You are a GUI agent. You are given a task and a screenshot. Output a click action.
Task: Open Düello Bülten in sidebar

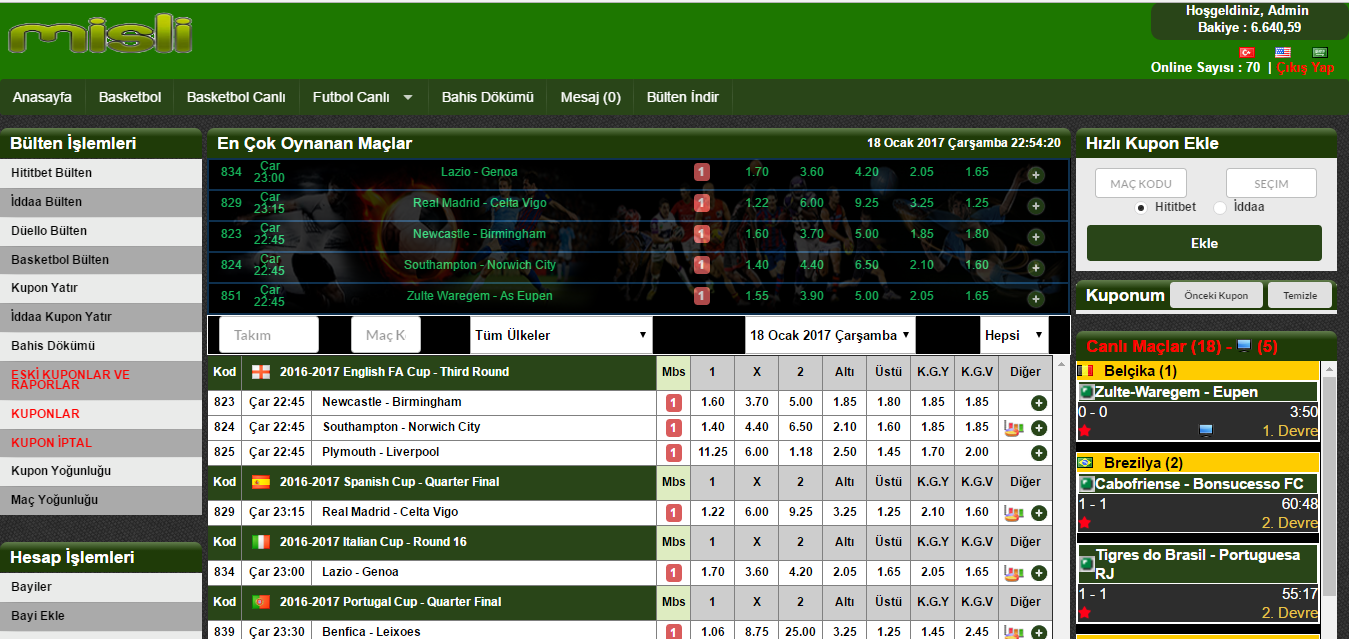pyautogui.click(x=101, y=231)
